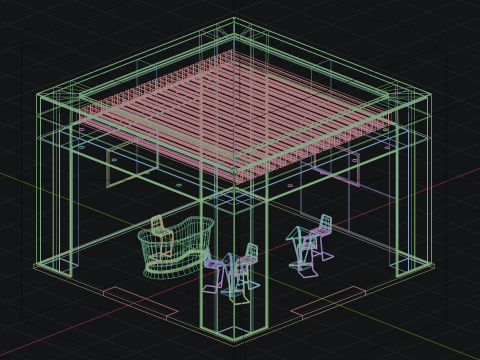Select the salmon floor rectangle at front right
Image resolution: width=480 pixels, height=360 pixels.
pyautogui.click(x=329, y=303)
